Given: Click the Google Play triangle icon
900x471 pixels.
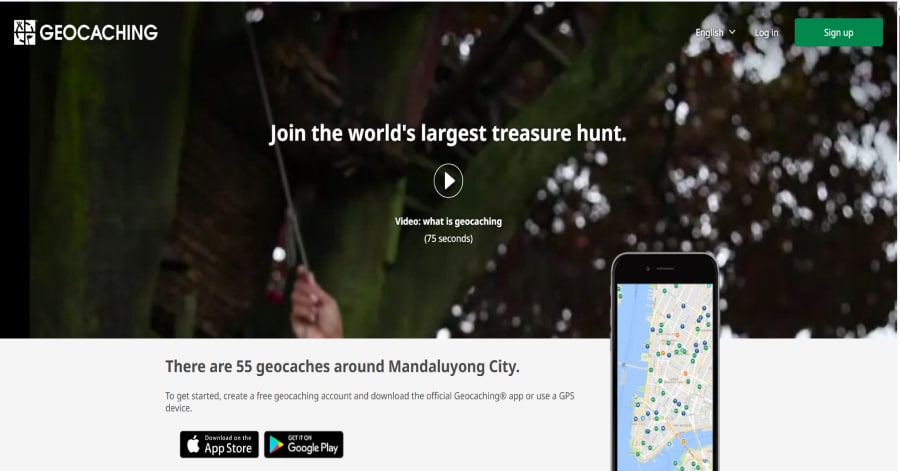Looking at the screenshot, I should pos(276,445).
